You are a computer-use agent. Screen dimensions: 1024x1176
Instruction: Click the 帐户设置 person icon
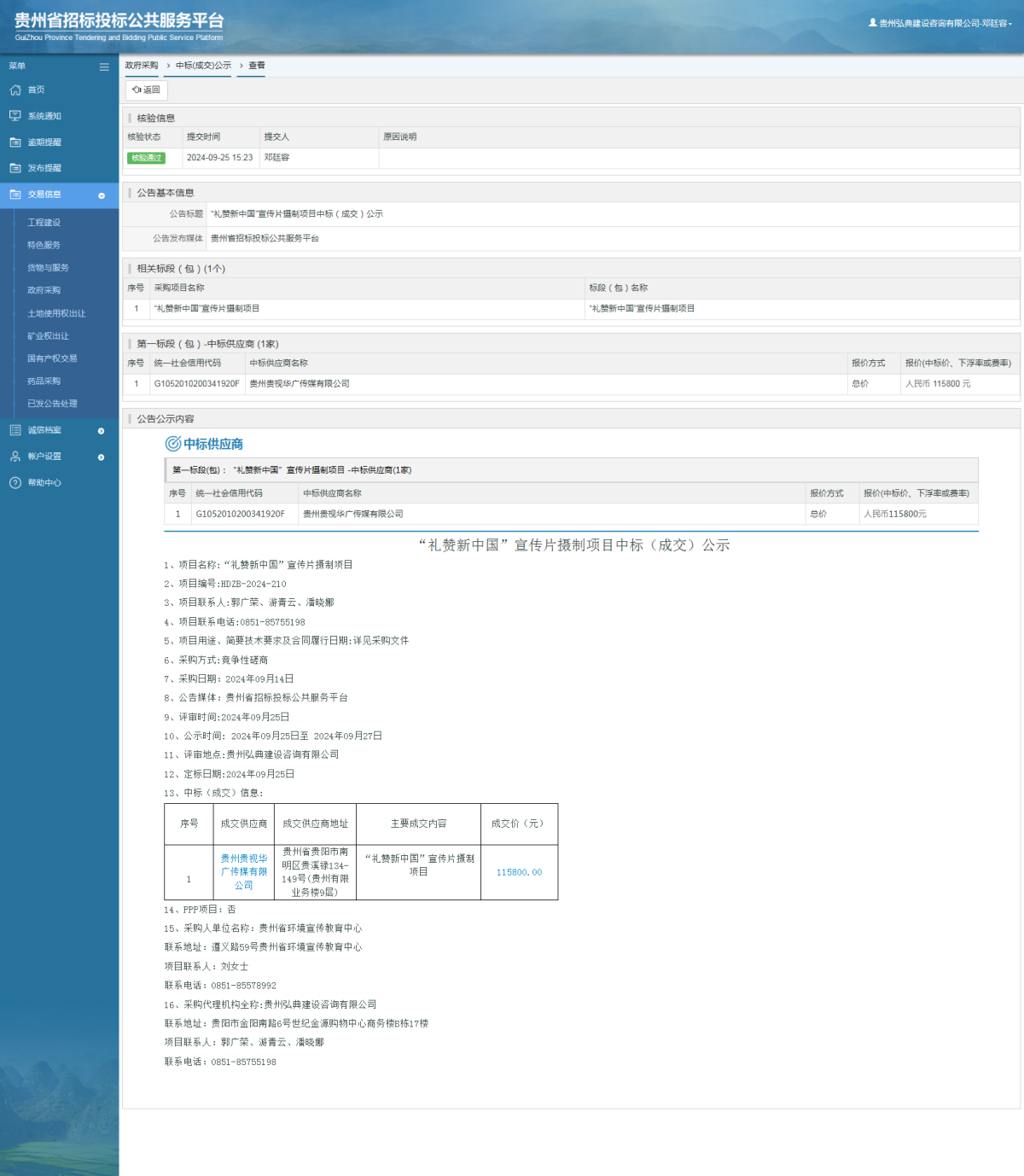(15, 457)
